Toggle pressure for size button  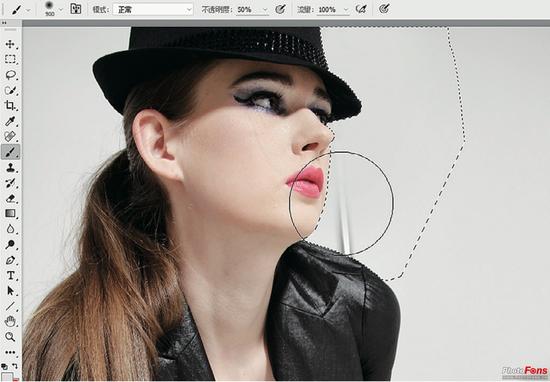pyautogui.click(x=384, y=9)
